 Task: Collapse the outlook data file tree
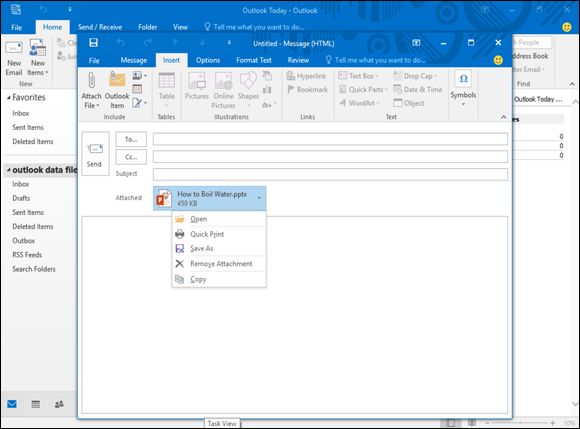pyautogui.click(x=9, y=170)
